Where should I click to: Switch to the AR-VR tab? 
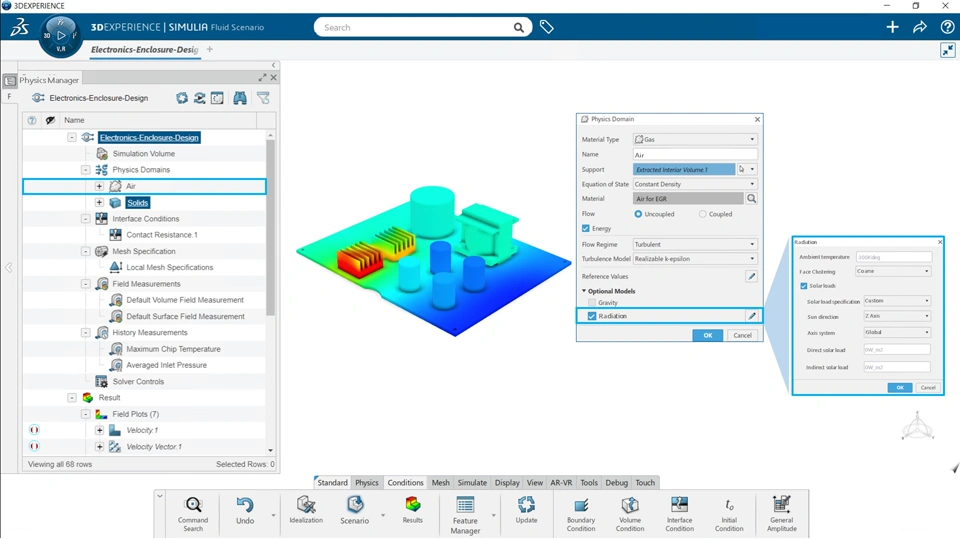[561, 482]
